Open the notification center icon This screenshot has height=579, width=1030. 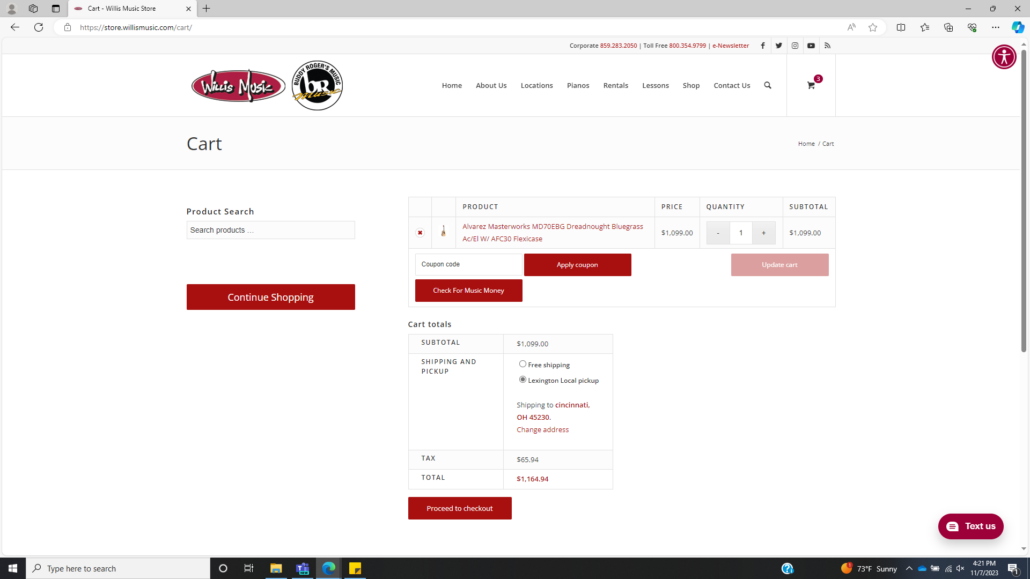click(x=1014, y=568)
